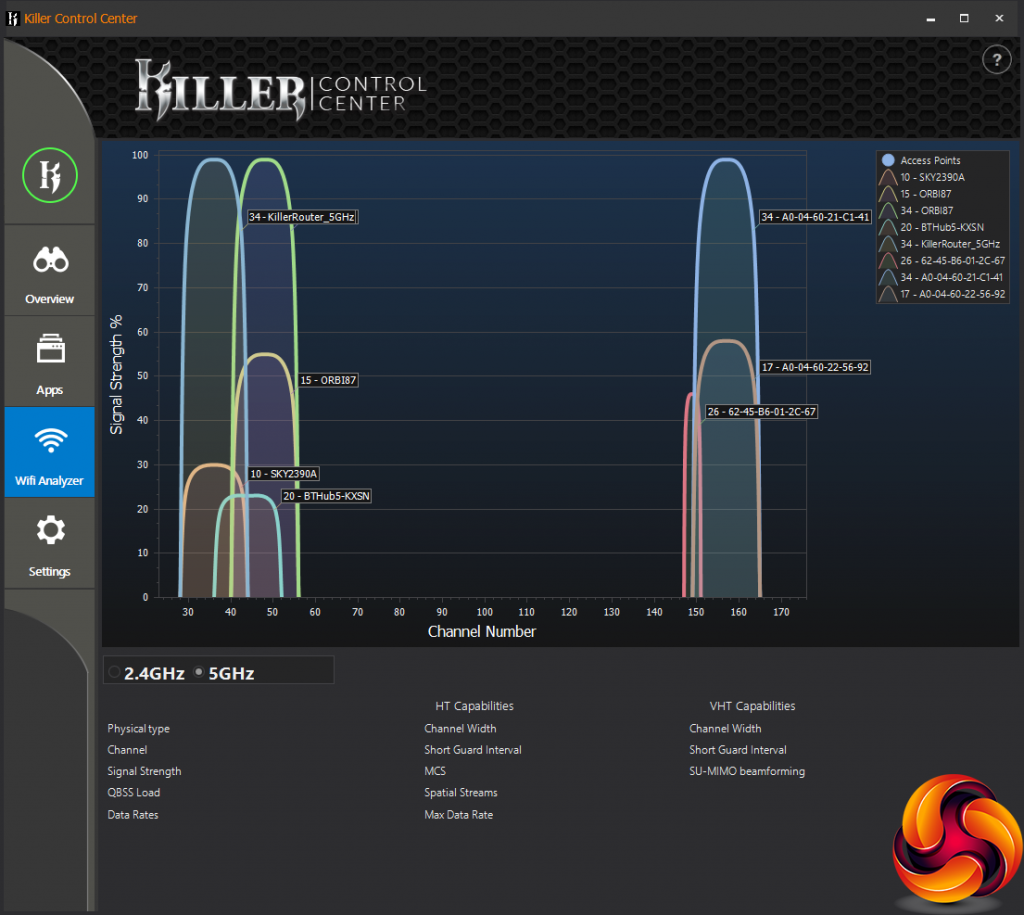The height and width of the screenshot is (915, 1024).
Task: Click the Physical type field label
Action: (138, 728)
